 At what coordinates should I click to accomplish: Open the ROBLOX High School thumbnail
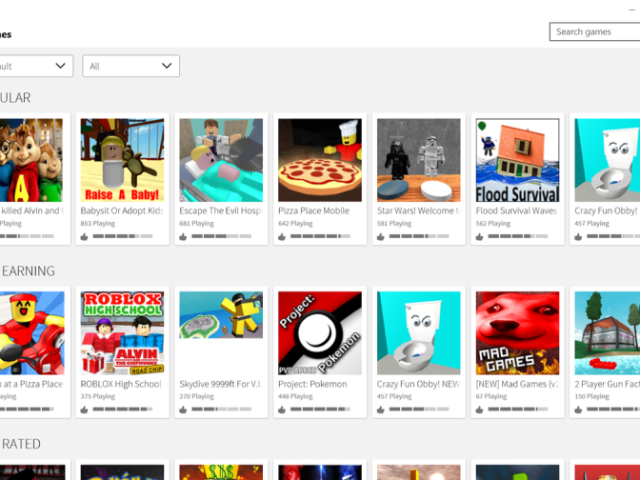tap(122, 333)
